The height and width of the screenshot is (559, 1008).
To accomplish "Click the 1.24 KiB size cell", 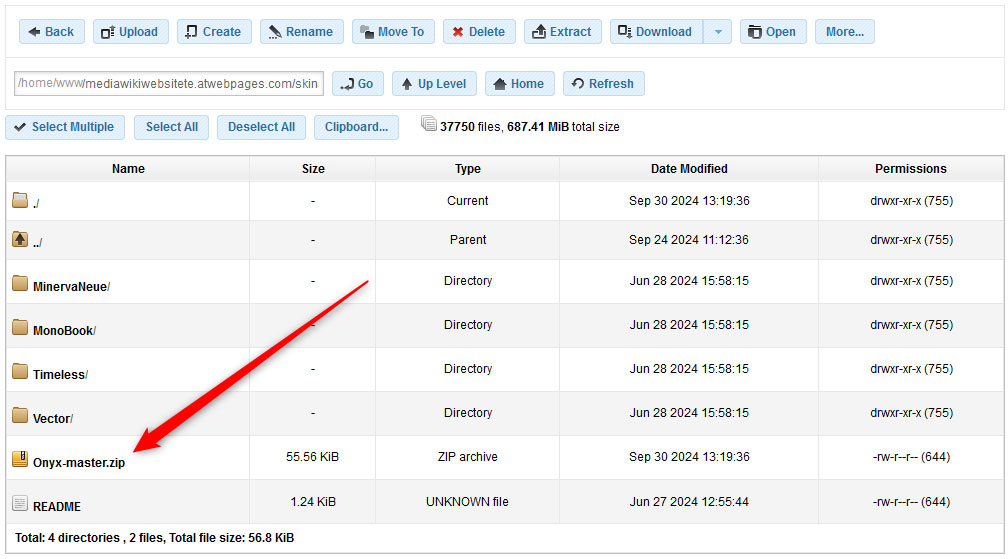I will pos(313,502).
